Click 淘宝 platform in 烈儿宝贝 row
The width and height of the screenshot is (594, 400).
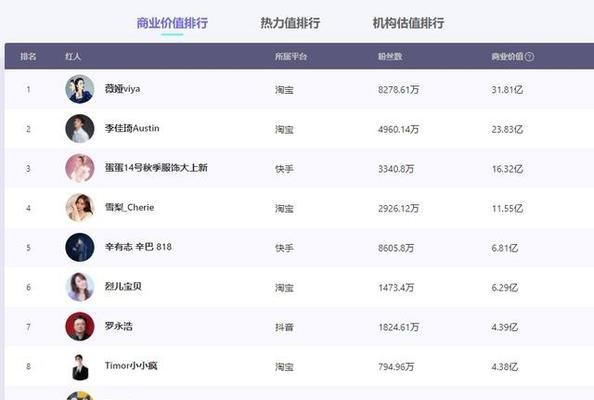coord(284,288)
